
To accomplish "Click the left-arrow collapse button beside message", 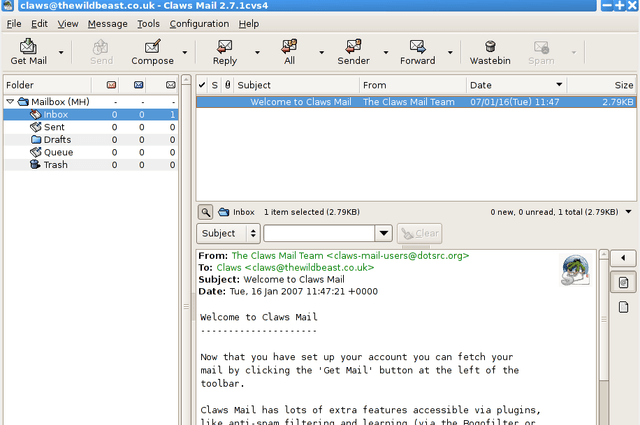I will tap(623, 258).
